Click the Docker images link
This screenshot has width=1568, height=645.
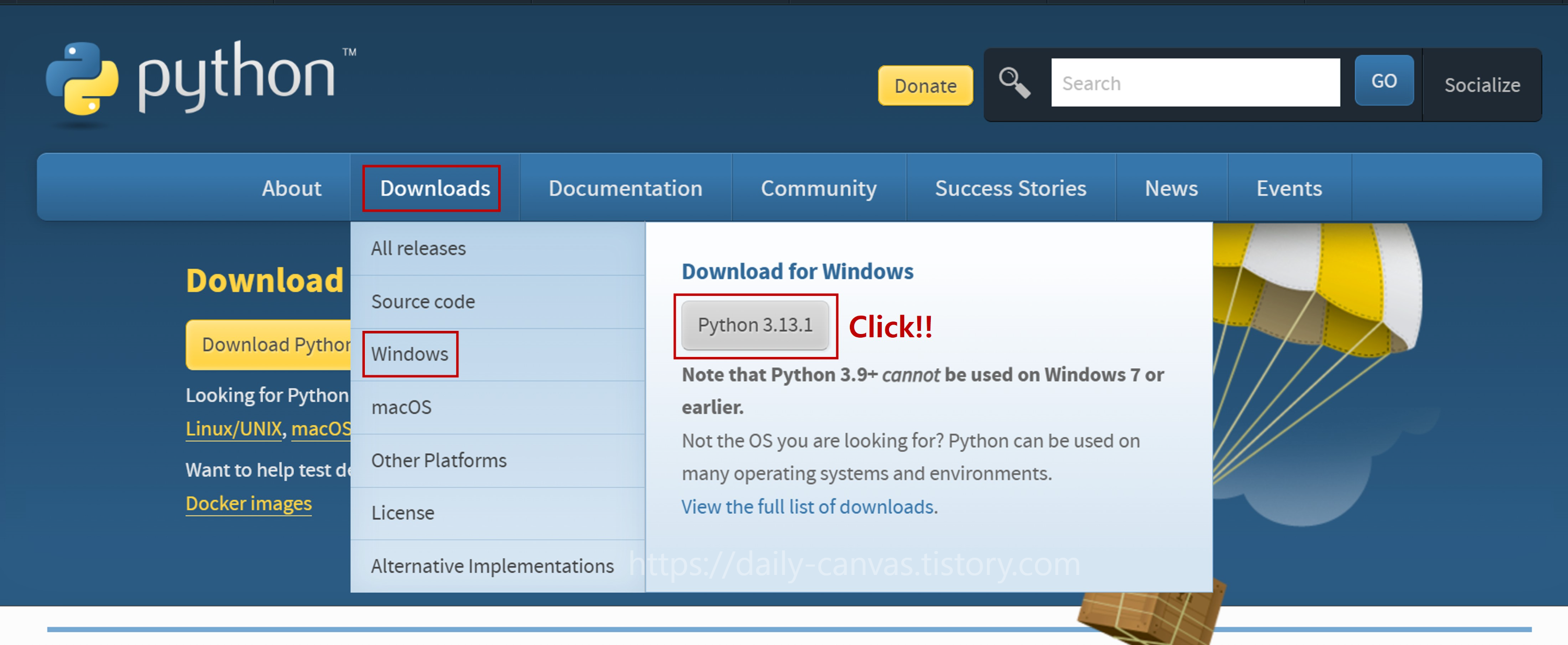248,503
